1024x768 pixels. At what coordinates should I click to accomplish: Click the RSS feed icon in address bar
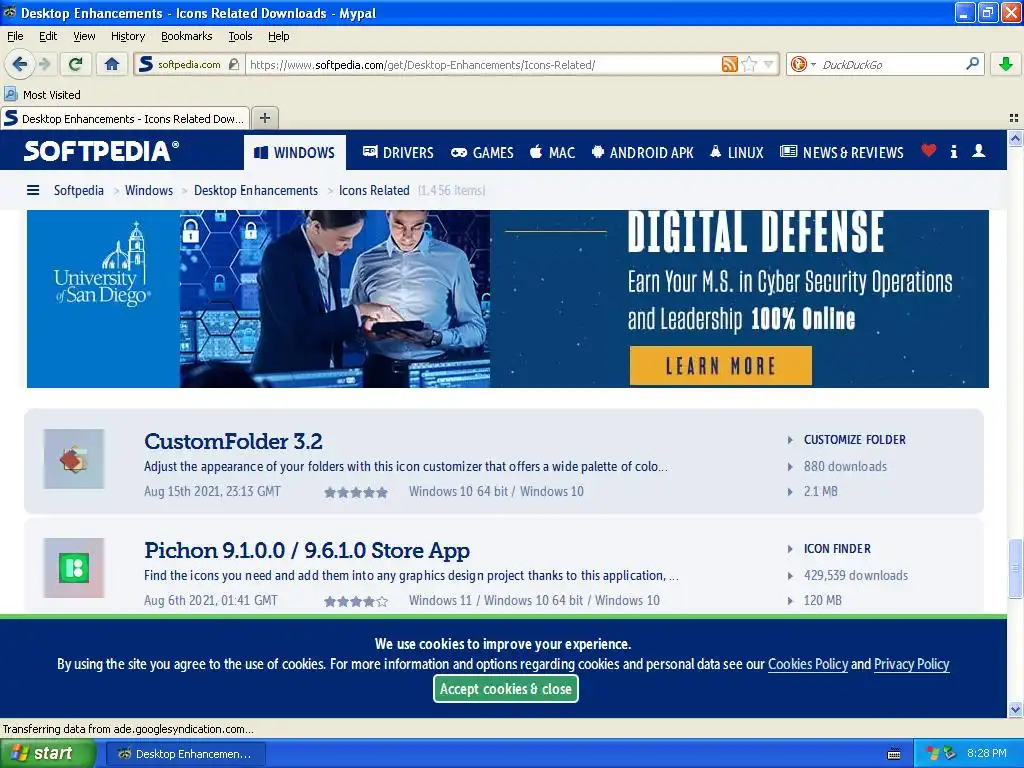[x=729, y=64]
